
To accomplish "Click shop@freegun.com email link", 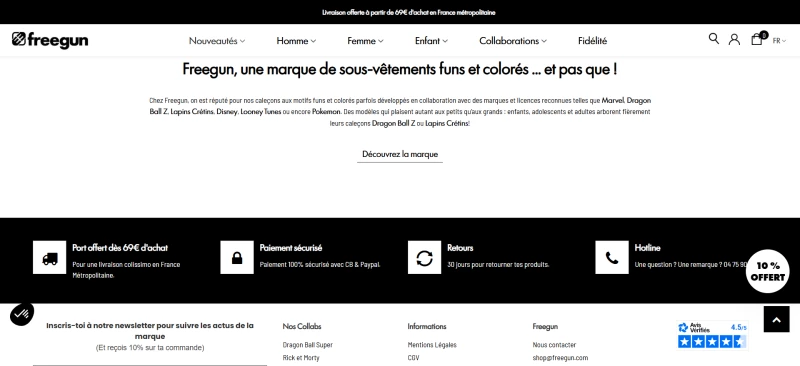I will 560,358.
